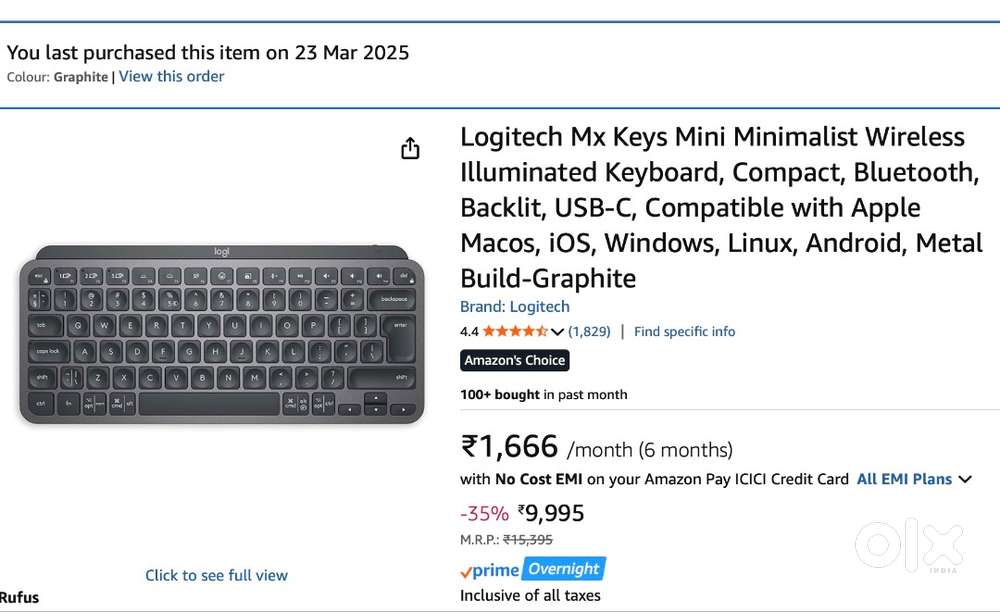The width and height of the screenshot is (1000, 612).
Task: Click the Amazon's Choice badge
Action: pos(514,360)
